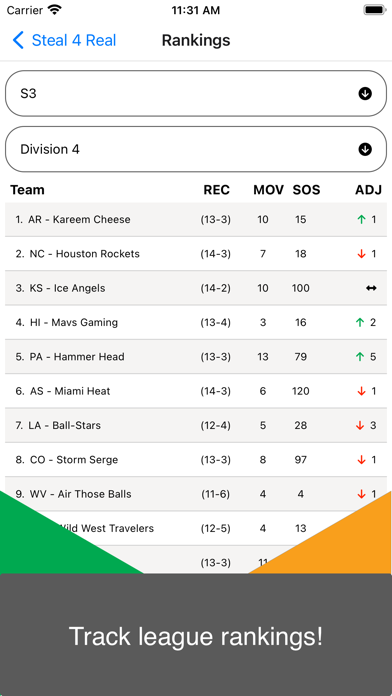Viewport: 392px width, 696px height.
Task: Click the red down arrow for Houston Rockets
Action: [361, 254]
